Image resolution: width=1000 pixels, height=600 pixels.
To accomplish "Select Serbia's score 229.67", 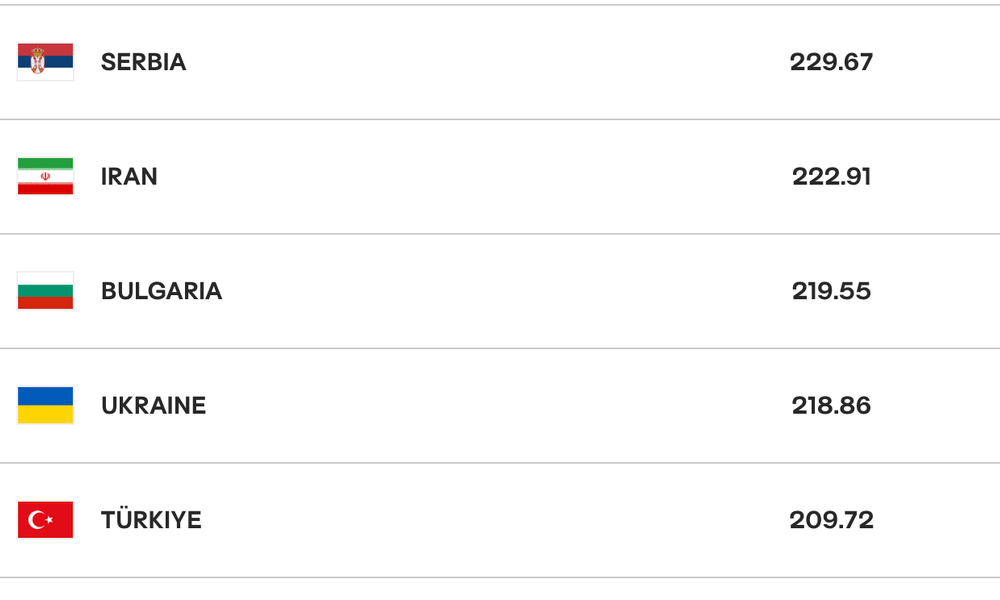I will 831,62.
